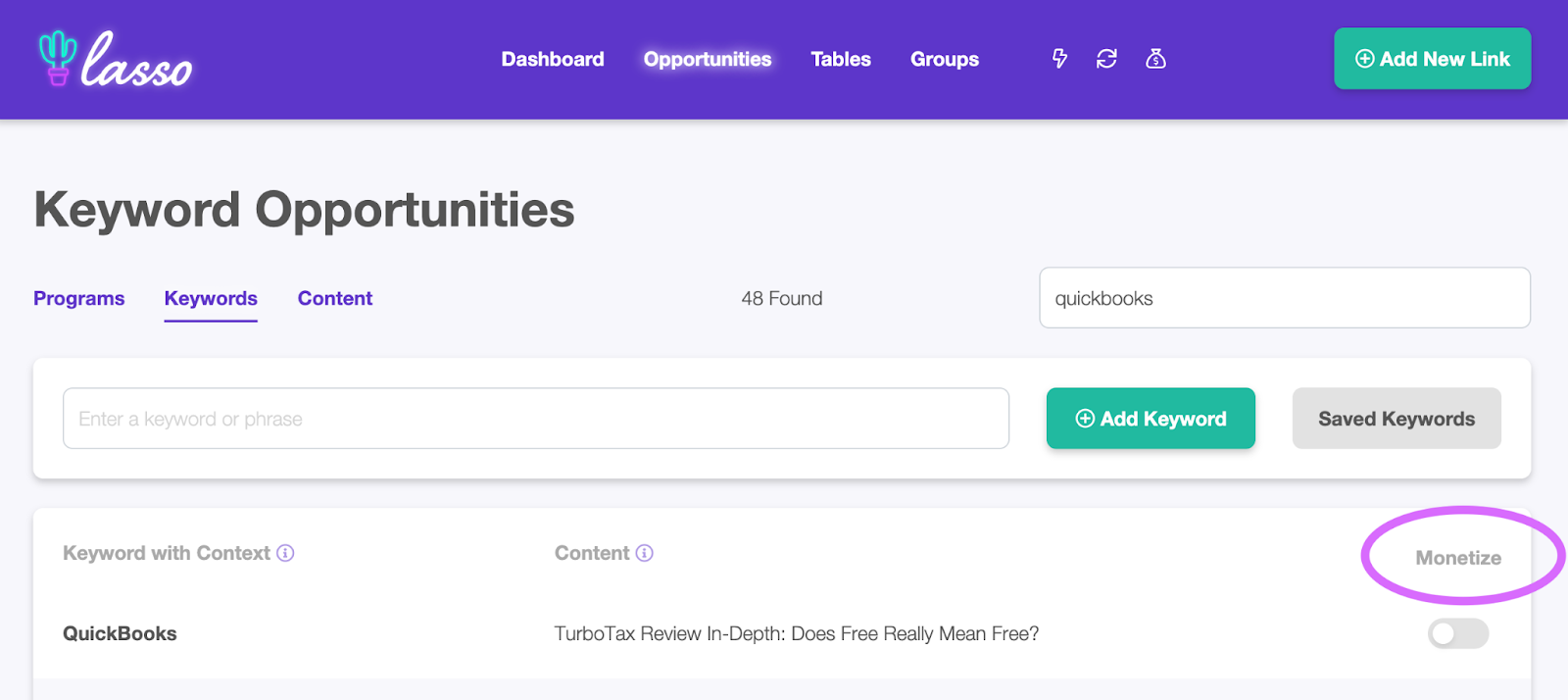Image resolution: width=1568 pixels, height=700 pixels.
Task: Open the money bag icon in header
Action: [x=1155, y=59]
